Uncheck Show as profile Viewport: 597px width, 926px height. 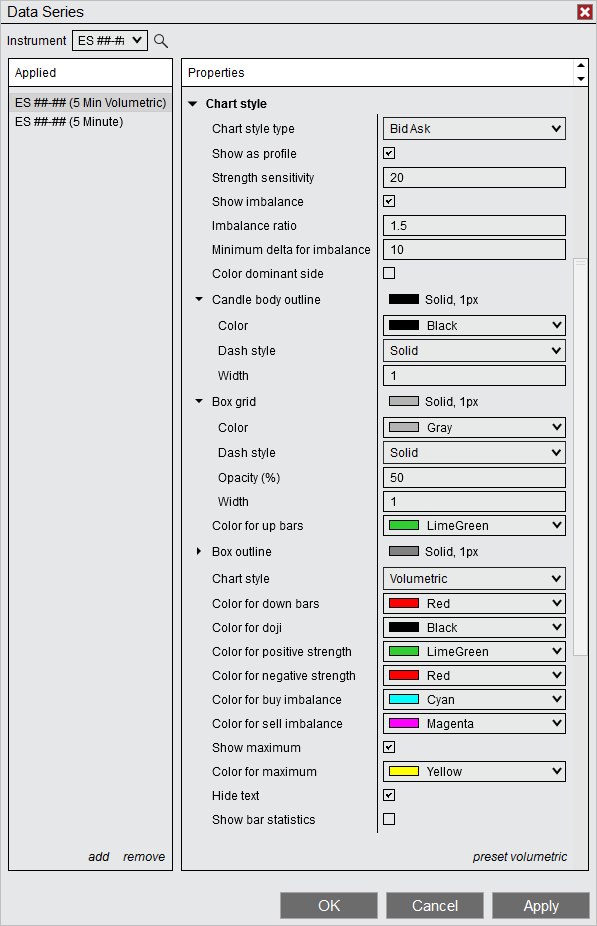(388, 153)
